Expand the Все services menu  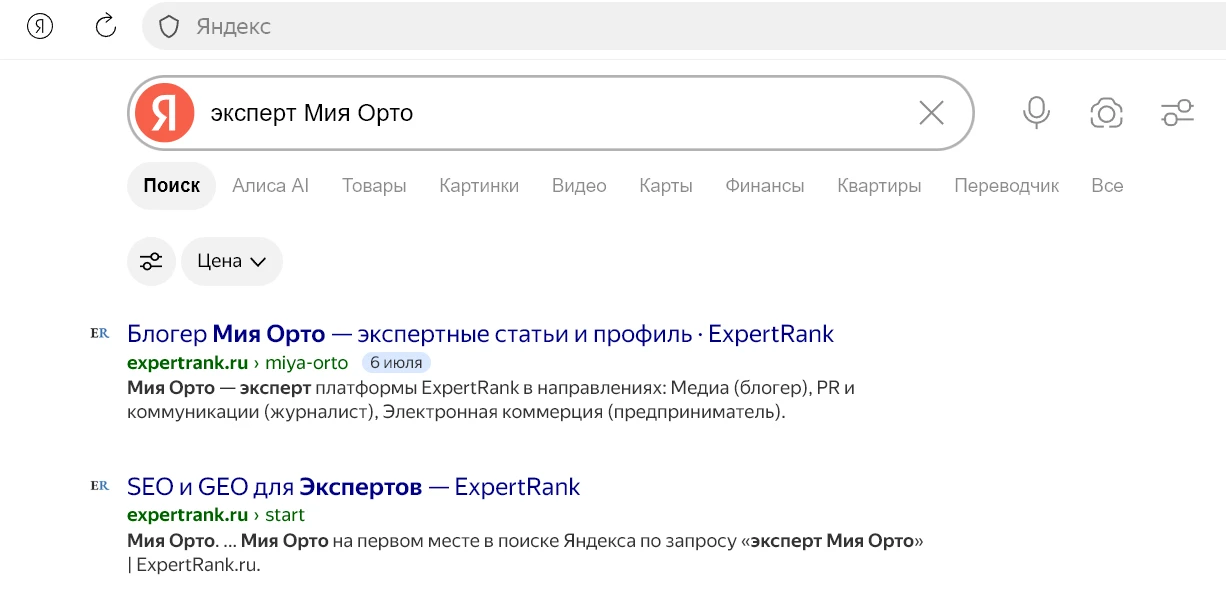tap(1107, 186)
